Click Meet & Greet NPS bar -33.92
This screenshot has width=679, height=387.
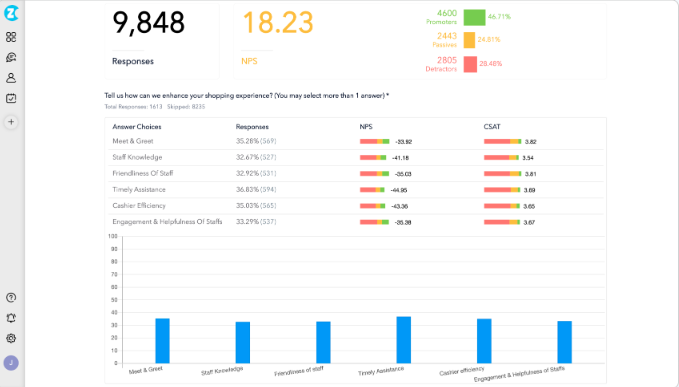coord(375,142)
